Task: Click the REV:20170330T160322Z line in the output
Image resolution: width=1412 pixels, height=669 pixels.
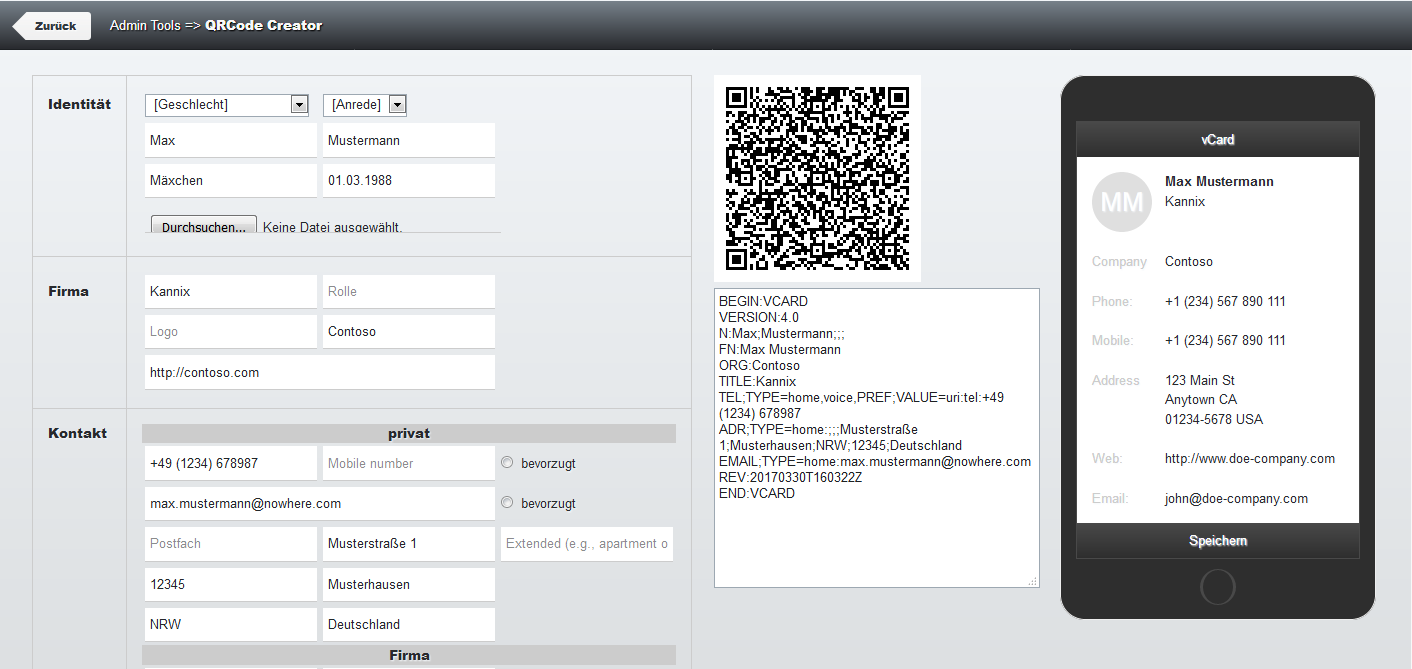Action: click(790, 478)
